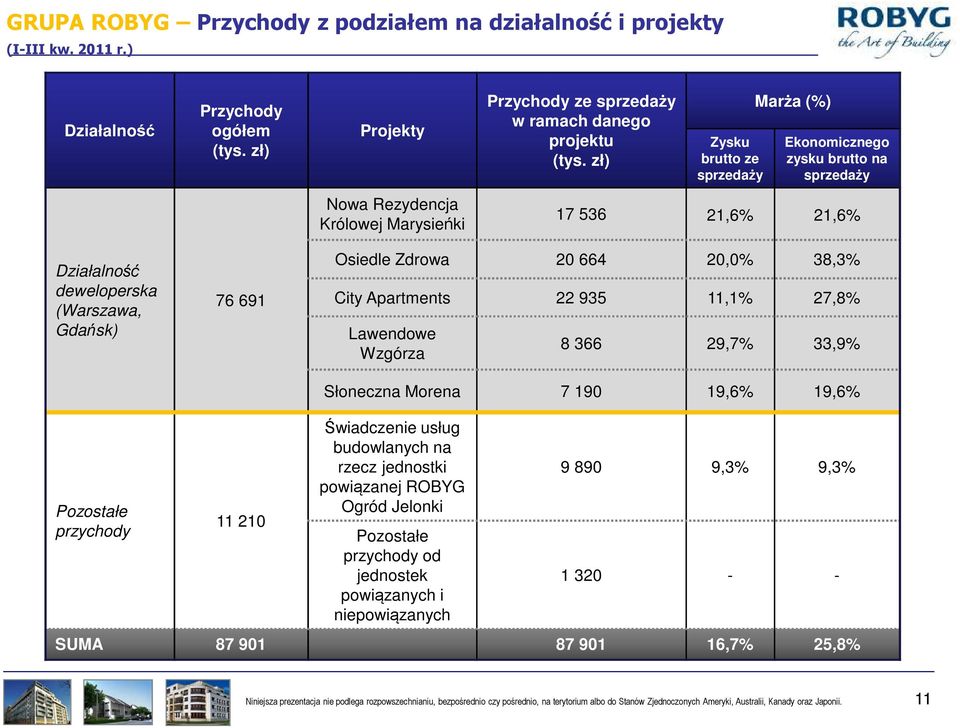
Task: Click the value '11 210'
Action: tap(241, 521)
